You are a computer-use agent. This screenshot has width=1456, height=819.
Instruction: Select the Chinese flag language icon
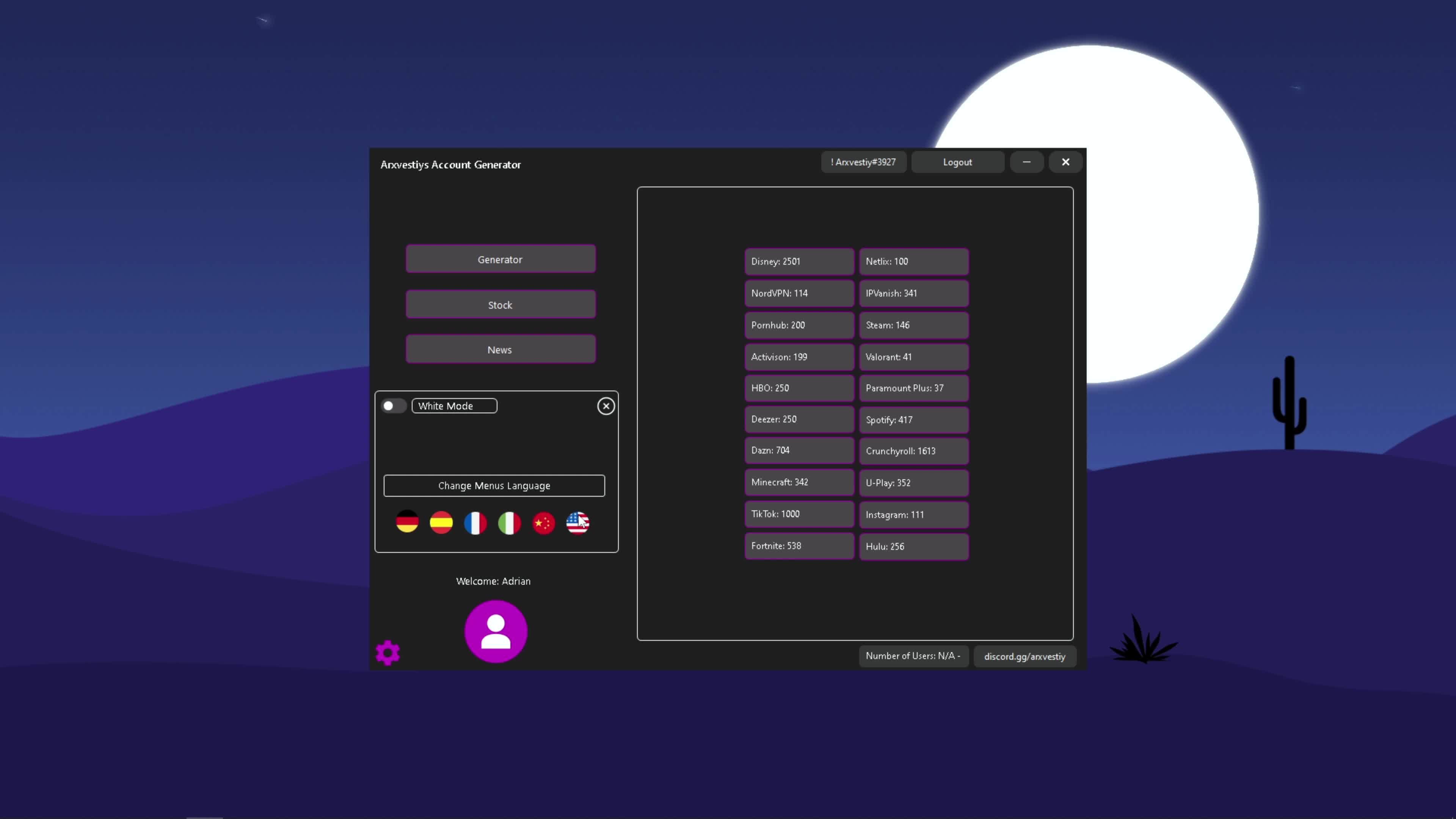pos(543,523)
